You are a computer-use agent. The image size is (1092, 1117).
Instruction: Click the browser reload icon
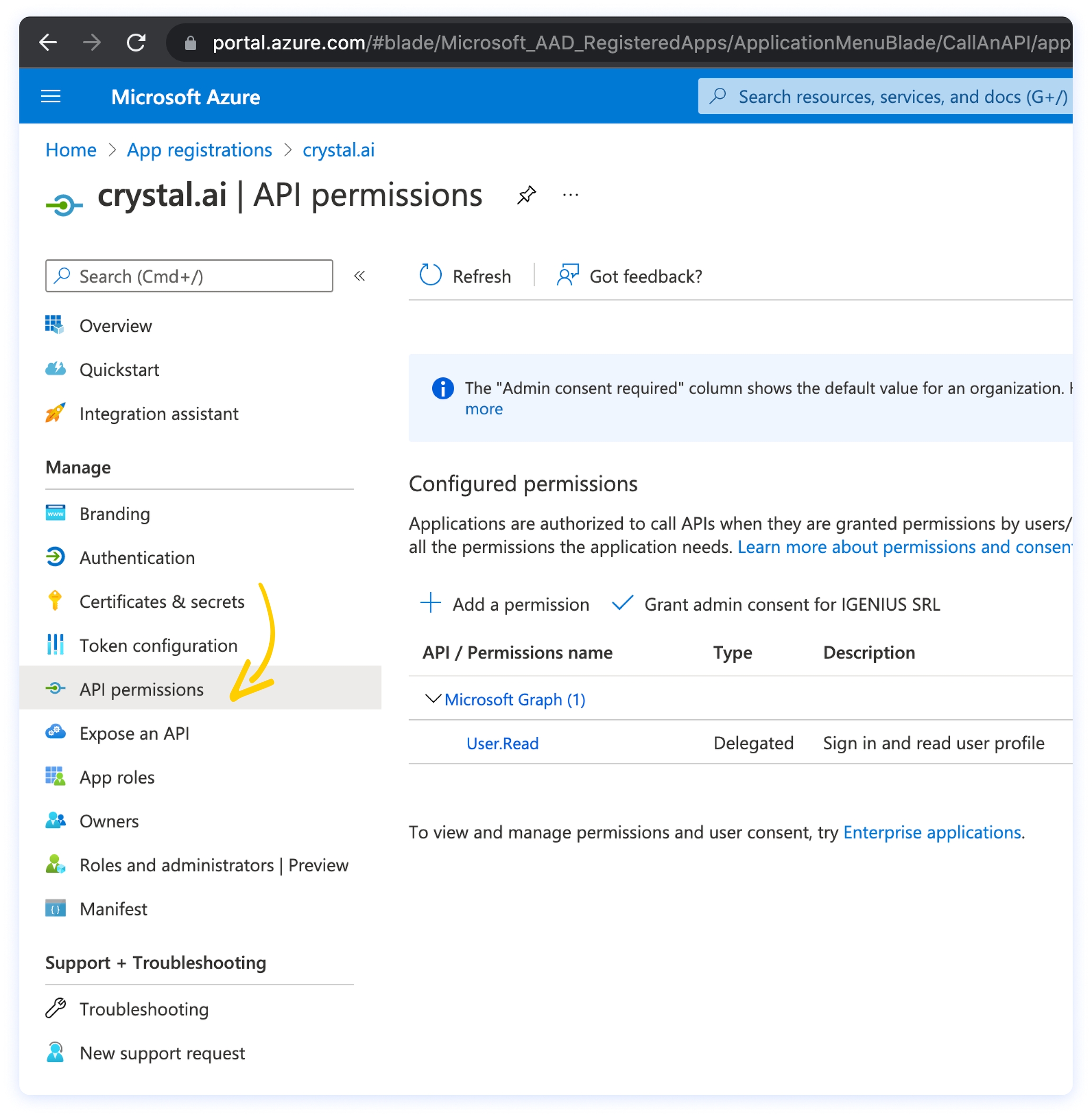click(136, 43)
